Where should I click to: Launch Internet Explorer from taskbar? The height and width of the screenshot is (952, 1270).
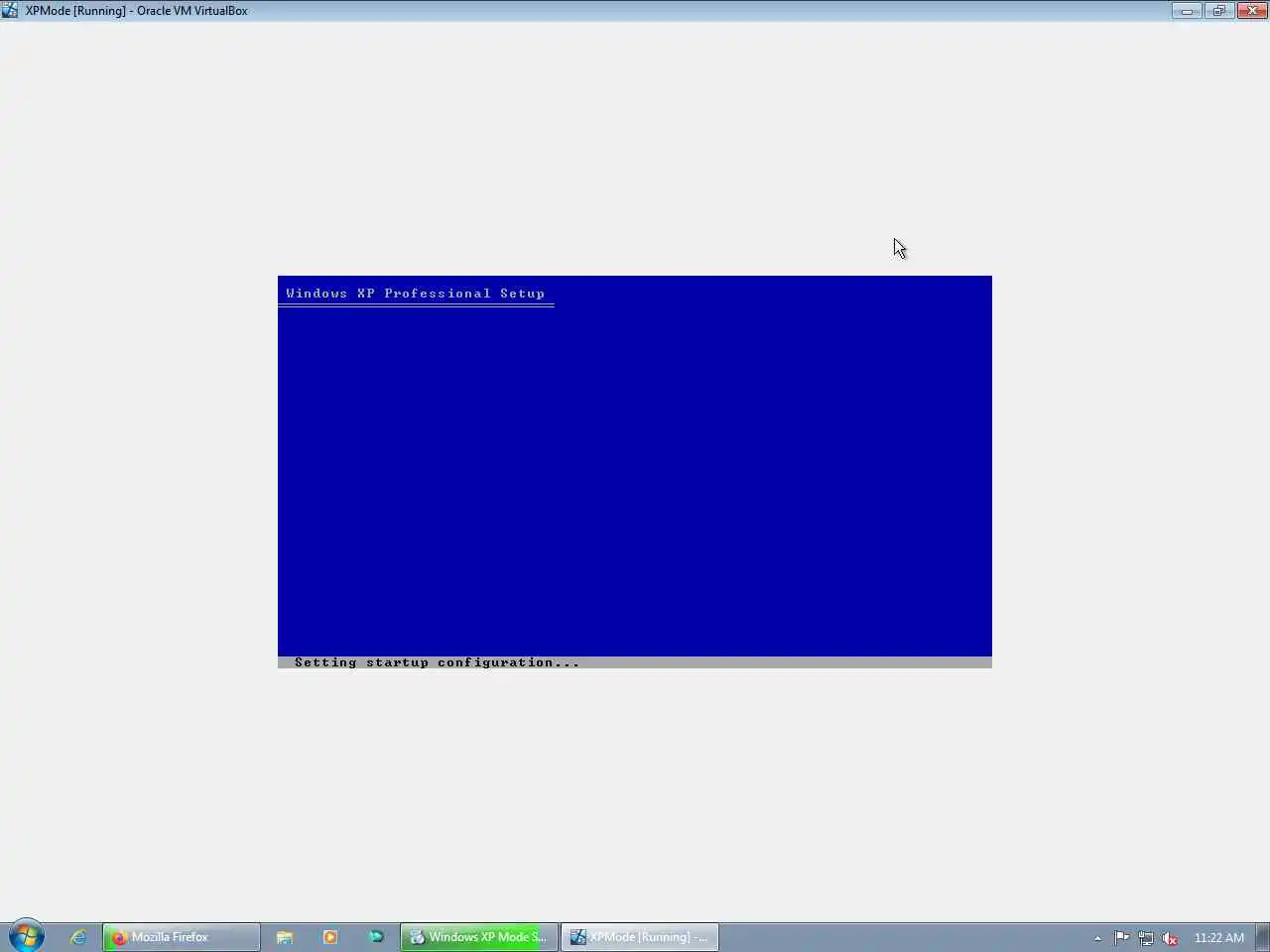(x=78, y=937)
